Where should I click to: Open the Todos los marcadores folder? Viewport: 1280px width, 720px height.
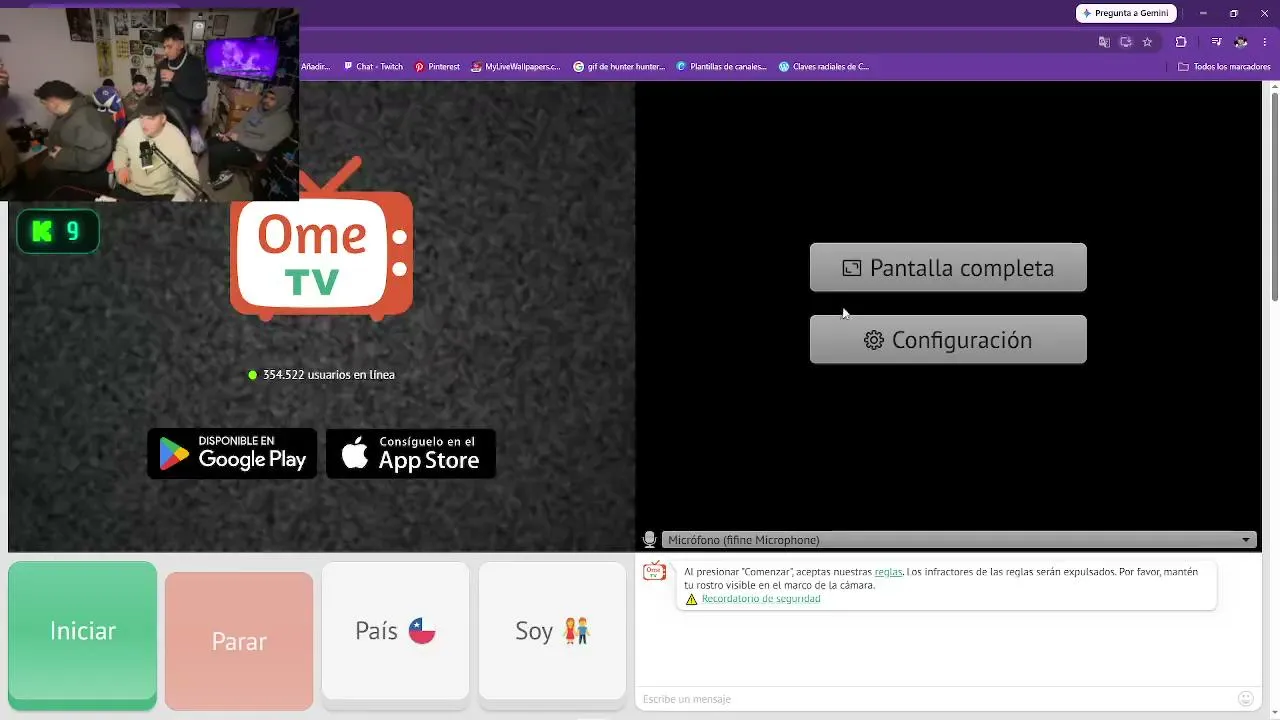pos(1225,67)
